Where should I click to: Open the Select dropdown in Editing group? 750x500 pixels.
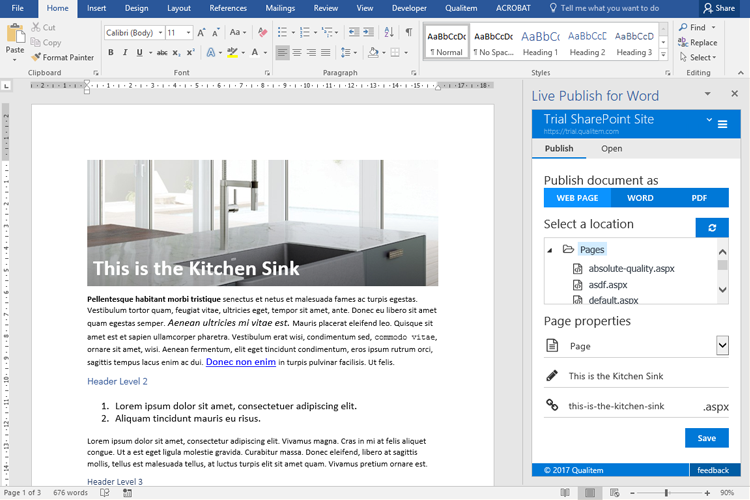pos(698,57)
